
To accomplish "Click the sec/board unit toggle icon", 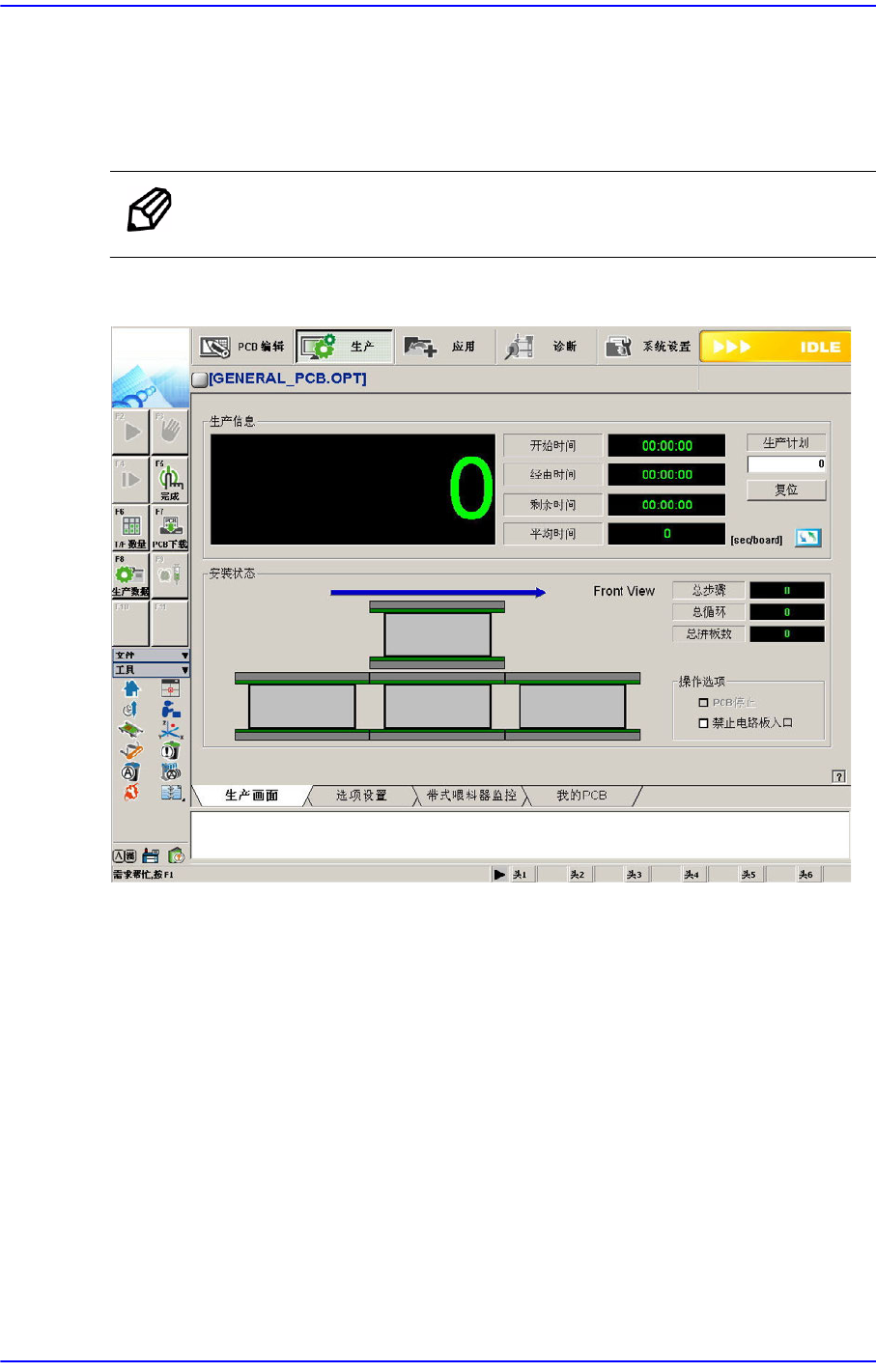I will coord(808,538).
